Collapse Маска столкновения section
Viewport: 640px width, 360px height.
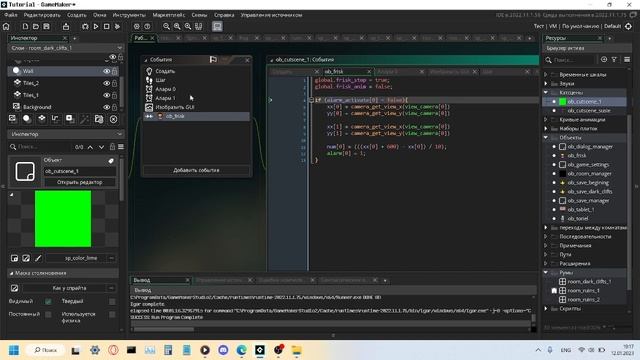tap(11, 273)
